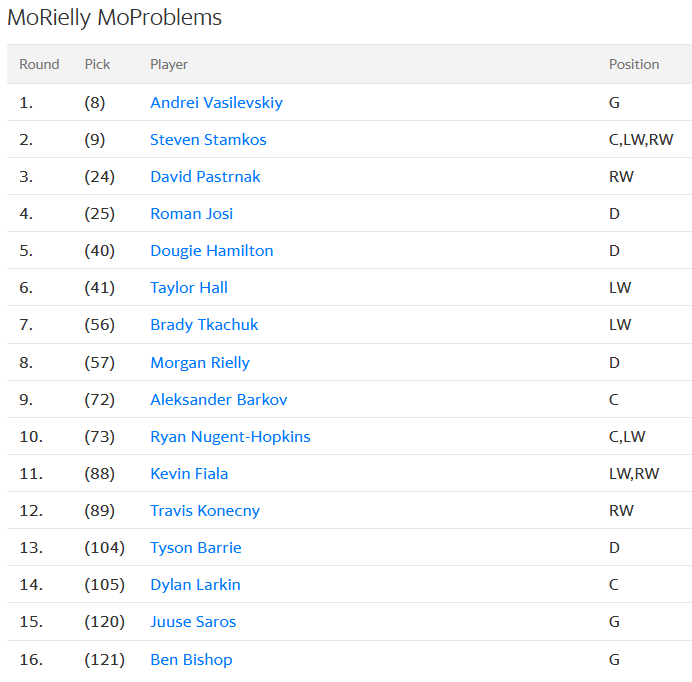Click Kevin Fiala player link
The image size is (692, 682).
[189, 474]
